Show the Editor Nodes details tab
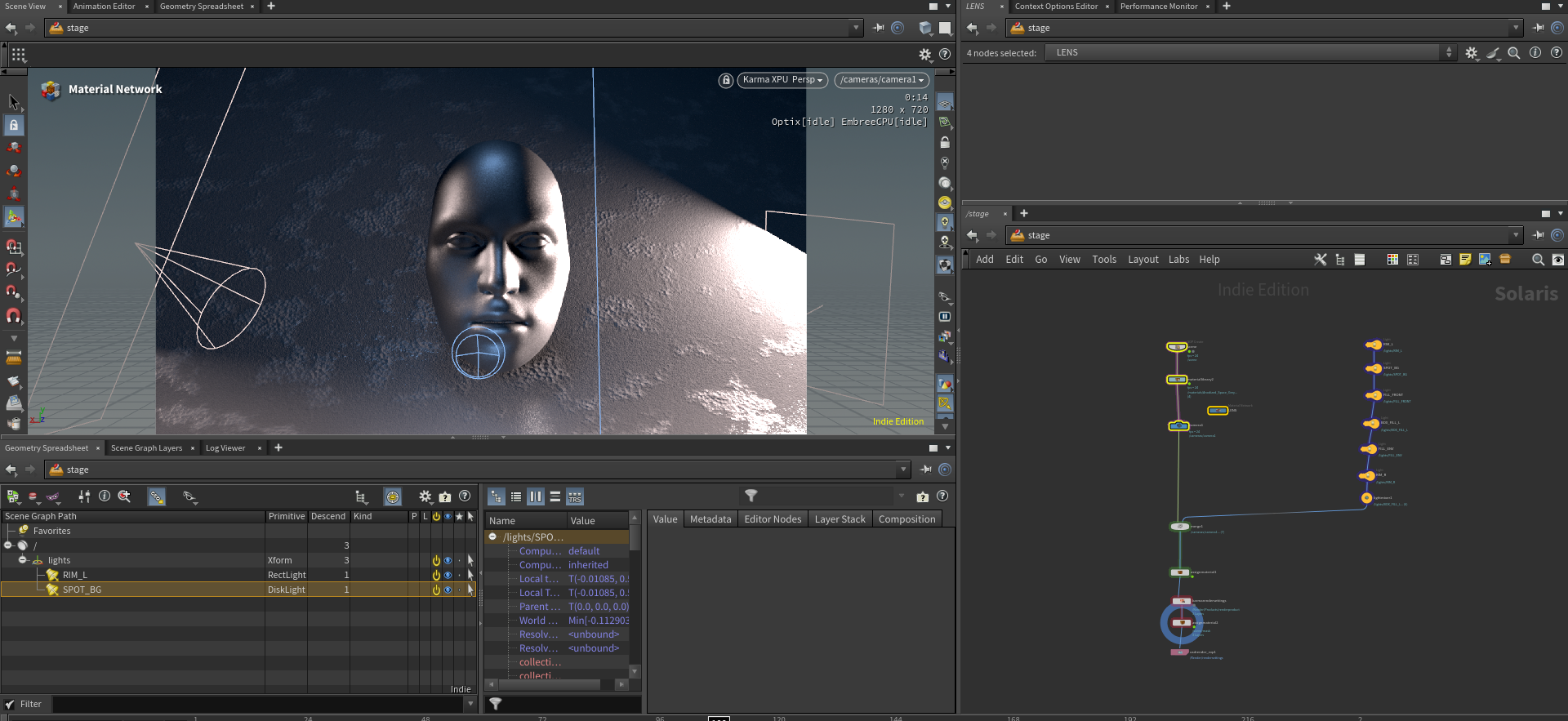Viewport: 1568px width, 721px height. (x=773, y=519)
